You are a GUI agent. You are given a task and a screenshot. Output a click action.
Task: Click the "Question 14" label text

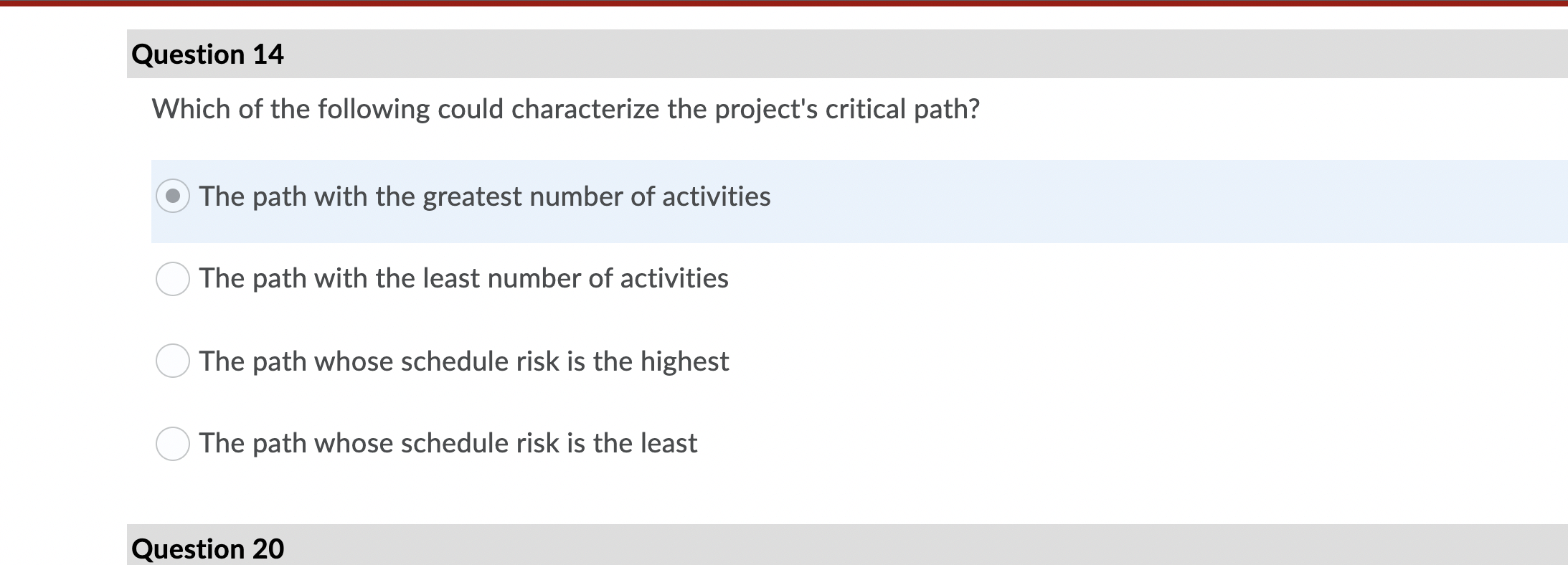(x=207, y=54)
